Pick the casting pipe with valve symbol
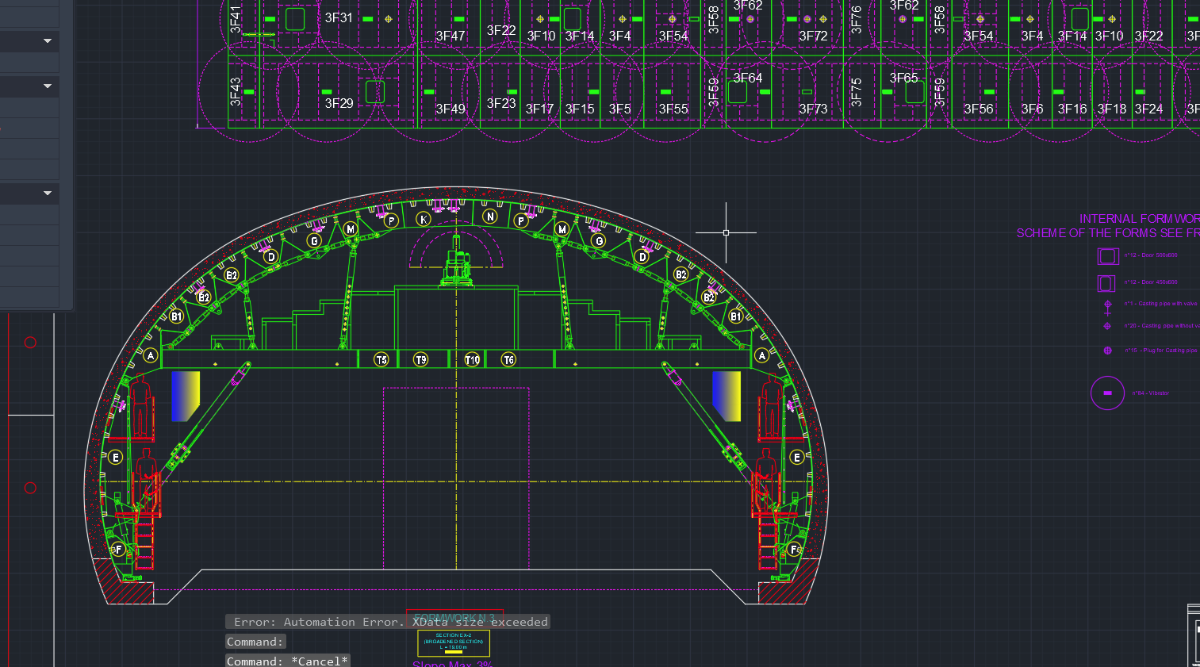The height and width of the screenshot is (667, 1200). coord(1107,305)
